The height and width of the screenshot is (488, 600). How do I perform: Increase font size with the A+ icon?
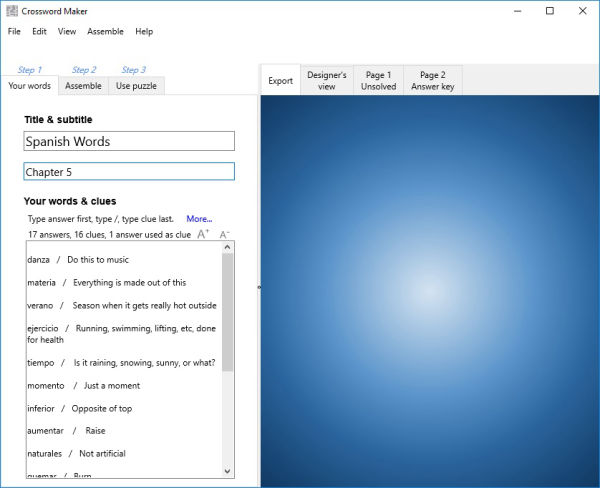pos(203,234)
